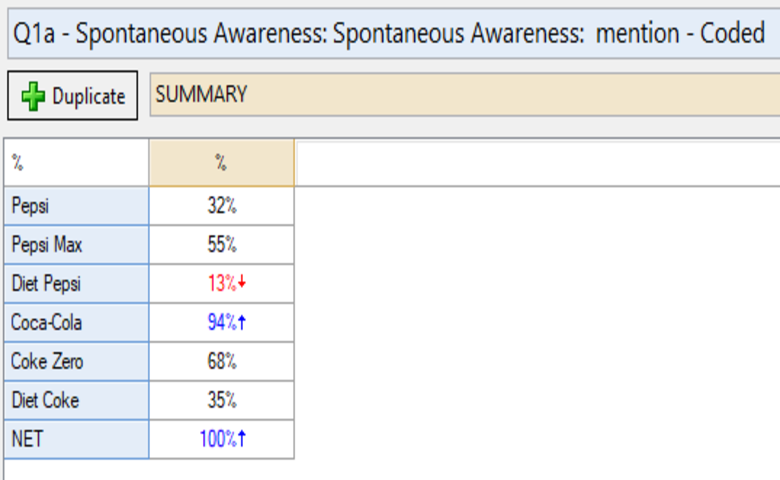This screenshot has height=480, width=780.
Task: Click the top-left percent corner cell
Action: (76, 163)
